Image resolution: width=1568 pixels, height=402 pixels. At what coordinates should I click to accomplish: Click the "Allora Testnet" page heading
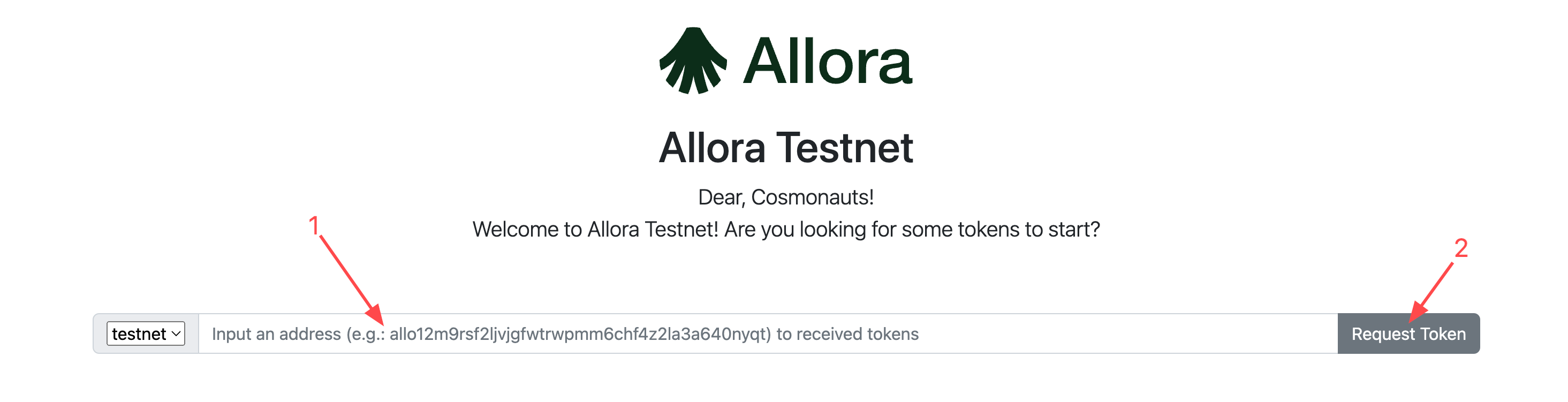(786, 148)
